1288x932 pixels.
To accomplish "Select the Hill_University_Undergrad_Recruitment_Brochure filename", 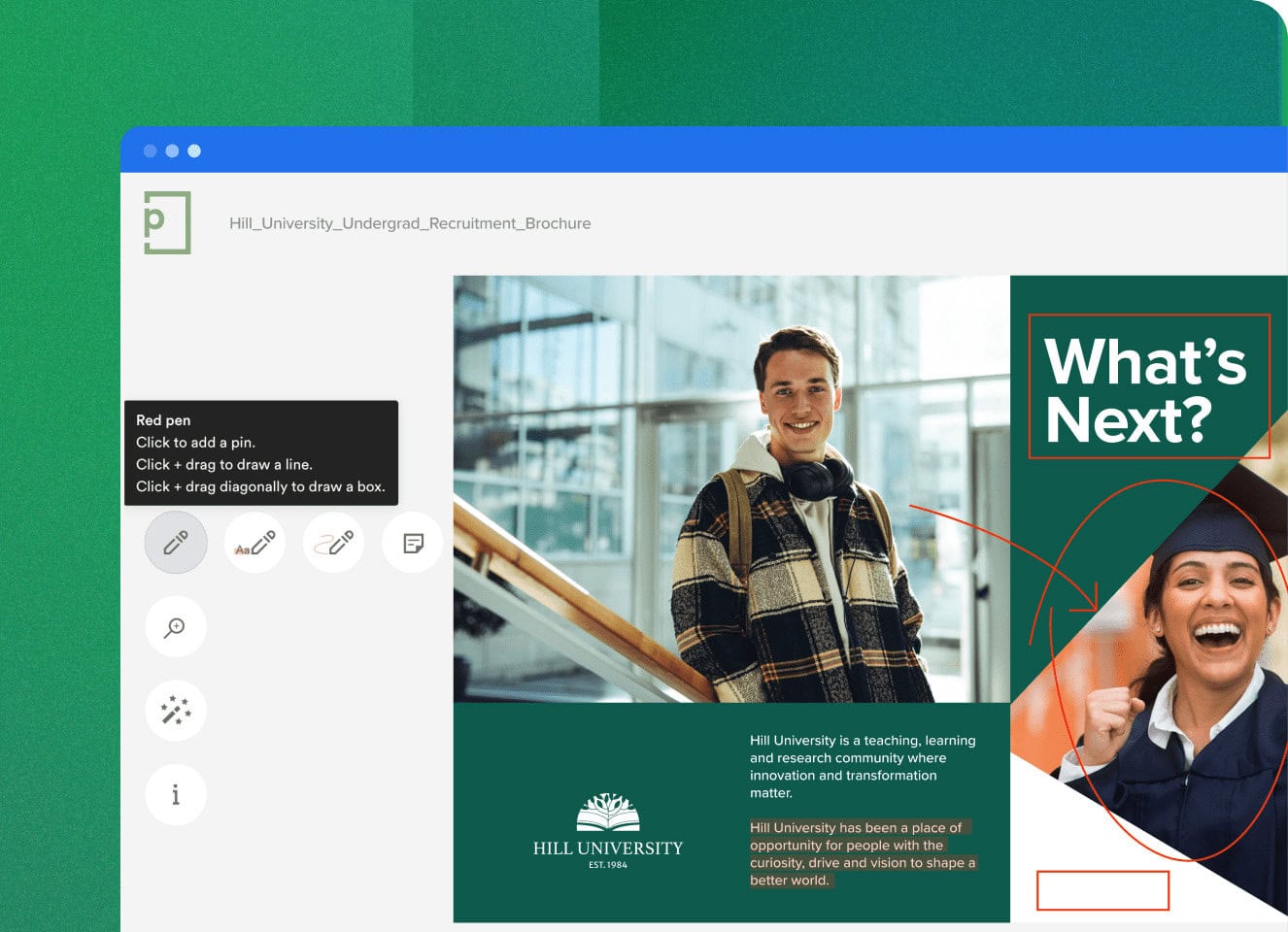I will click(409, 223).
